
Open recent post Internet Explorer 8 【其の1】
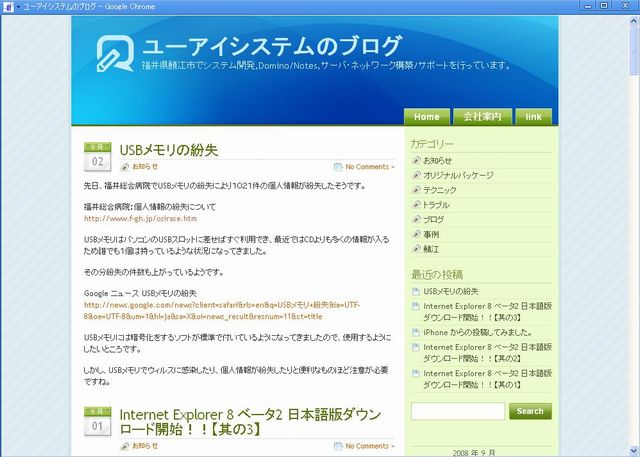(x=487, y=379)
